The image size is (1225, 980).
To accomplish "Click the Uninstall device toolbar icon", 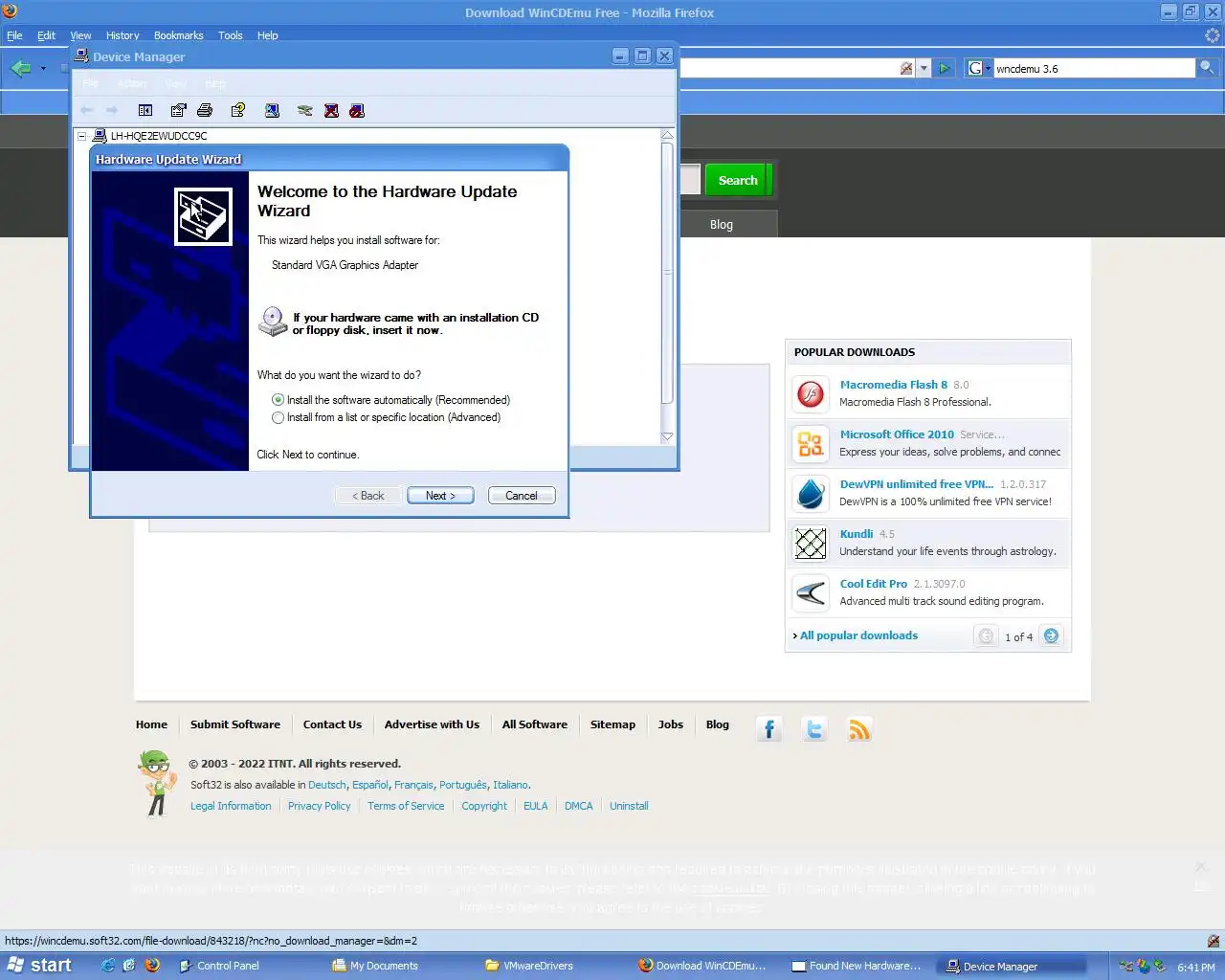I will 331,111.
